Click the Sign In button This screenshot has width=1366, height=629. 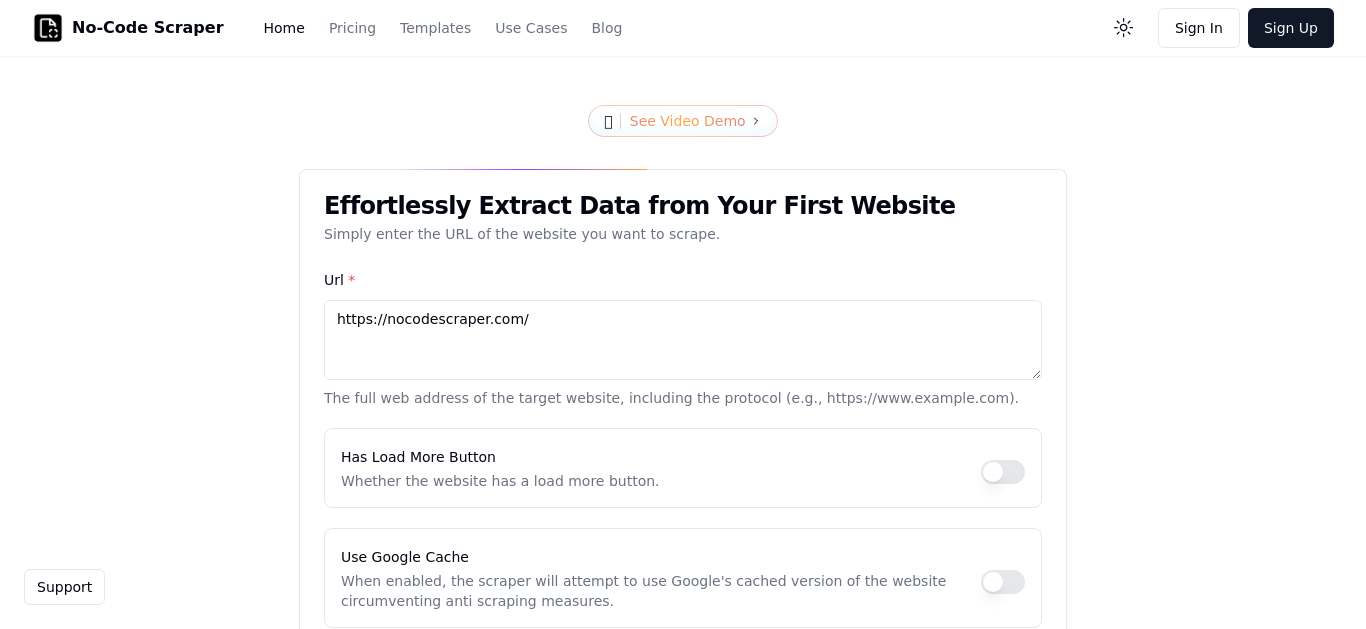click(1199, 28)
